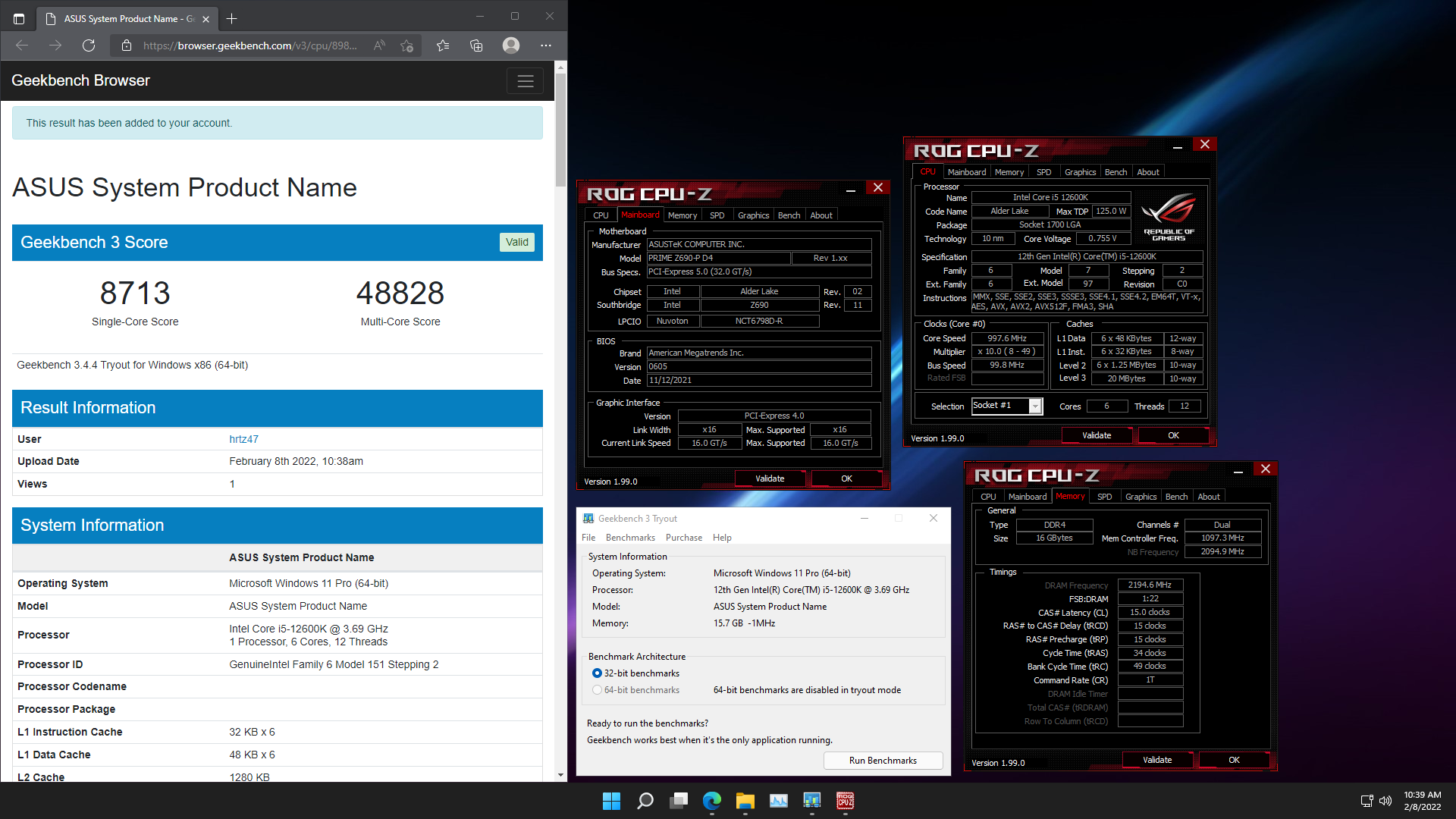Open About tab in Mainboard CPU-Z window
This screenshot has width=1456, height=819.
[821, 215]
